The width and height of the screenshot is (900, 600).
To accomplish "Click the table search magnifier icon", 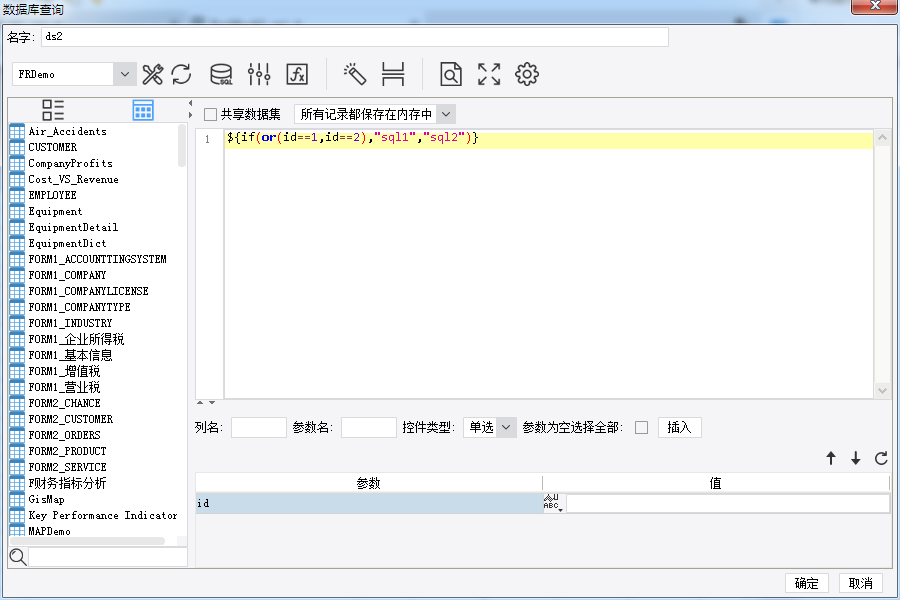I will pyautogui.click(x=18, y=556).
